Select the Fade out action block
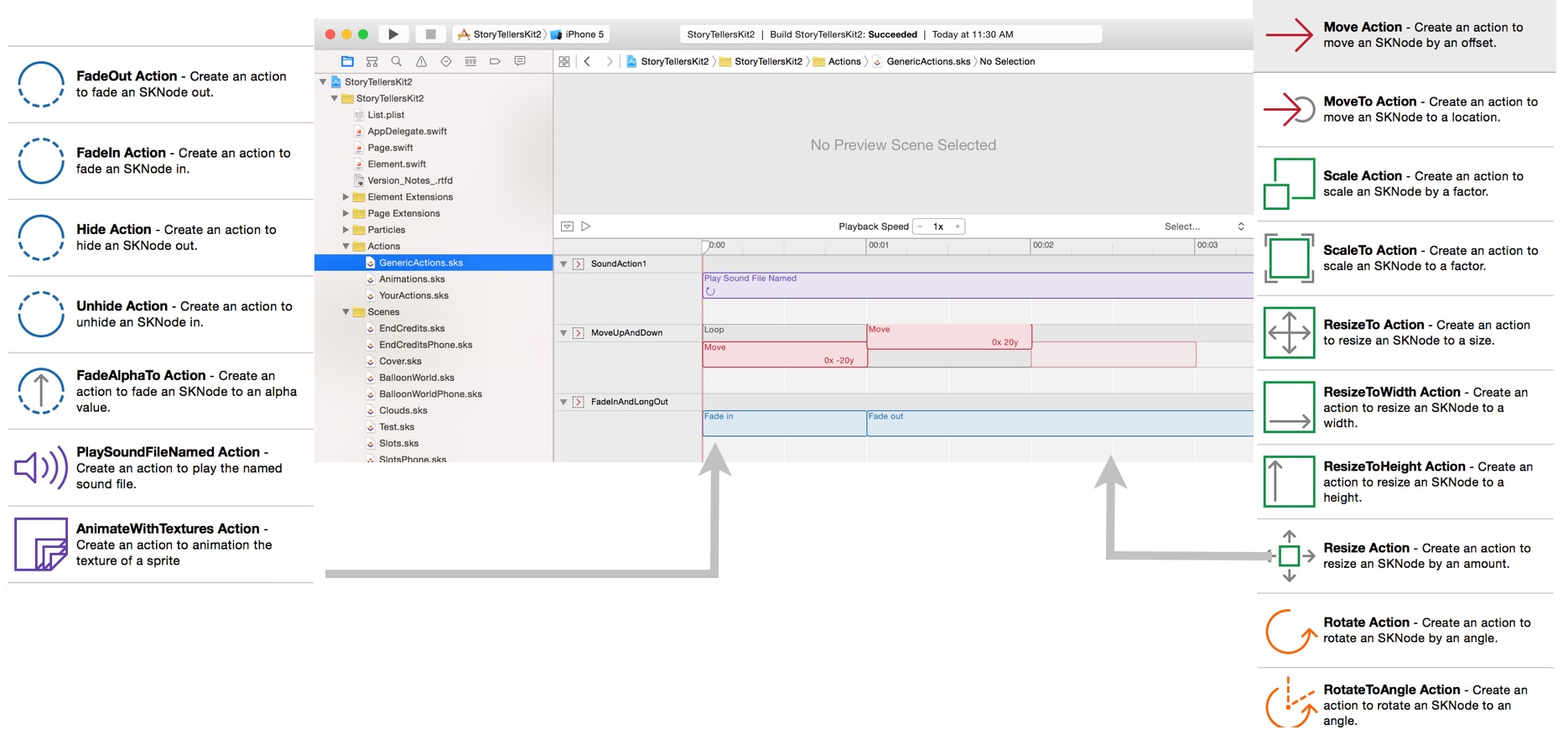The height and width of the screenshot is (740, 1568). (1058, 424)
